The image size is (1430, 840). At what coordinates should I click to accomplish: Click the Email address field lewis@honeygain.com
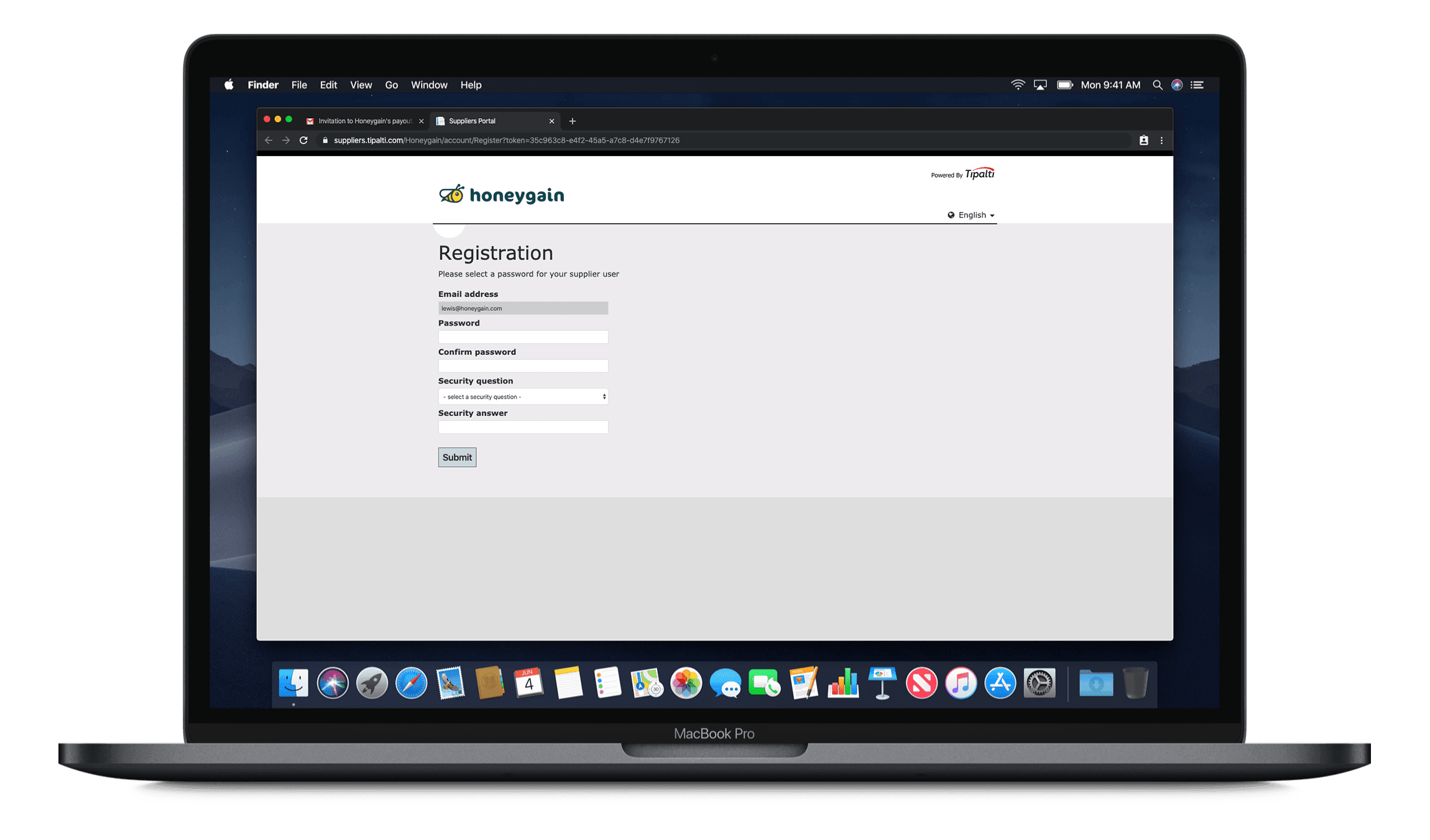pos(523,308)
